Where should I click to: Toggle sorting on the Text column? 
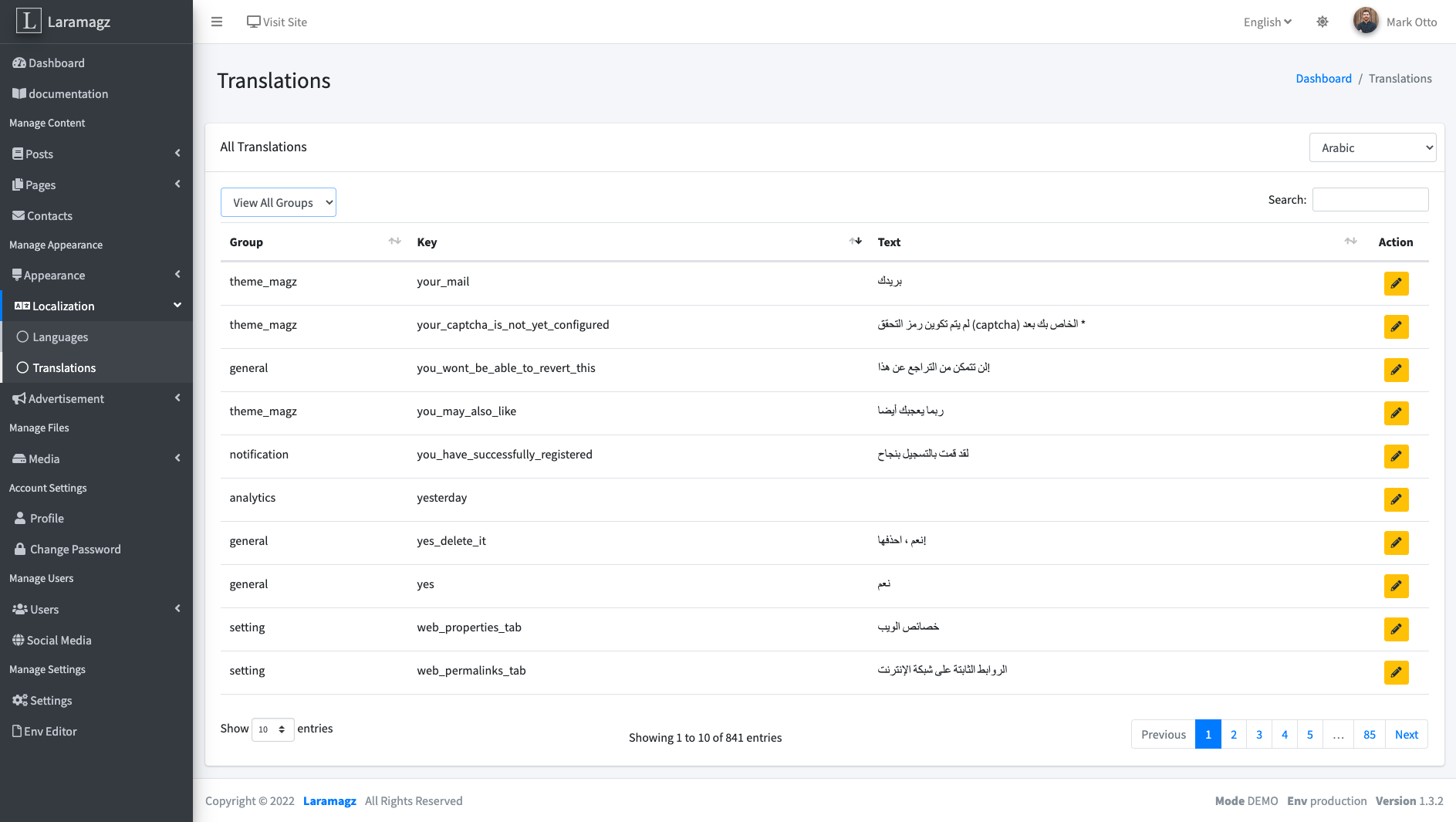1350,241
